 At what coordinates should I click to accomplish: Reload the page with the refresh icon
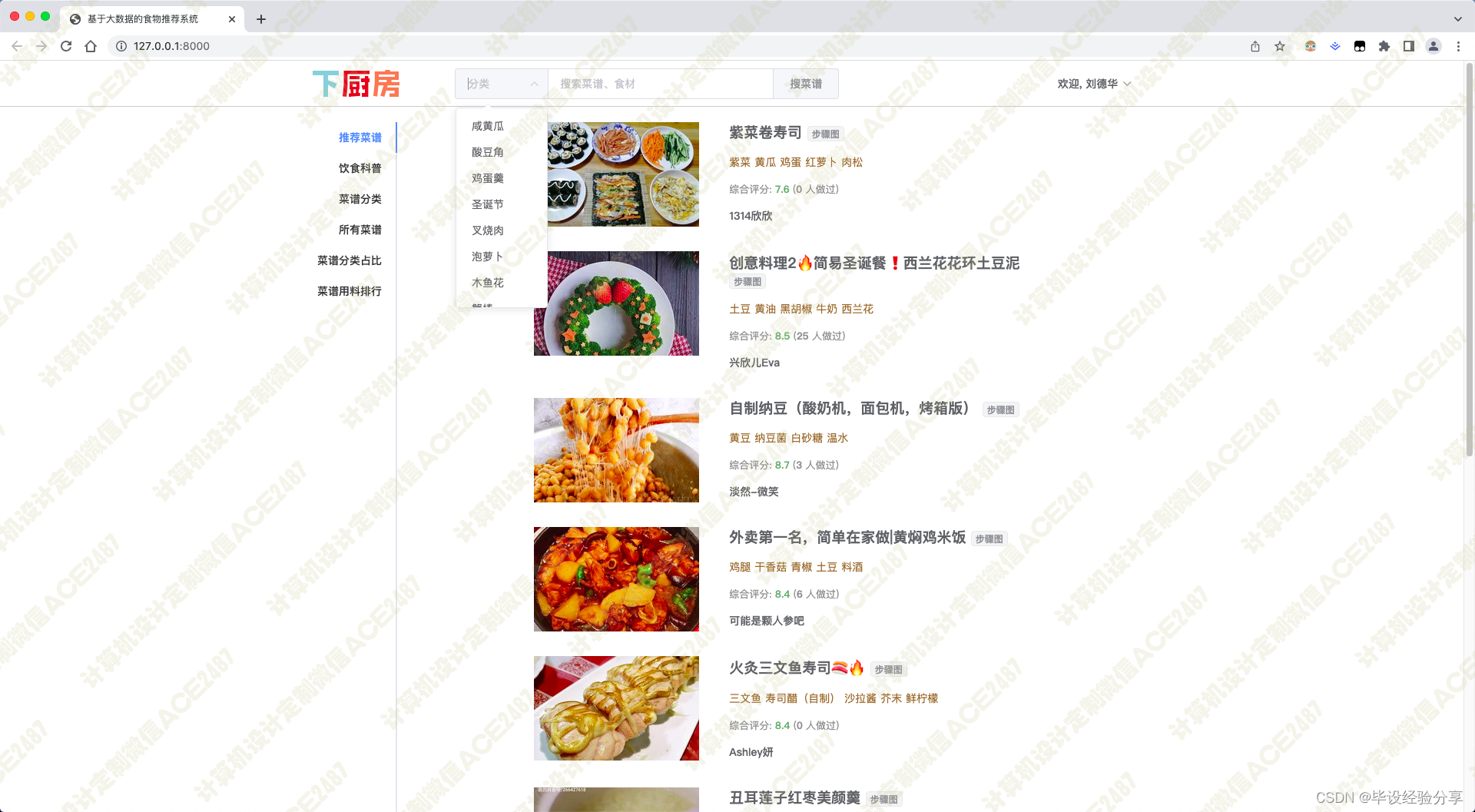coord(66,46)
